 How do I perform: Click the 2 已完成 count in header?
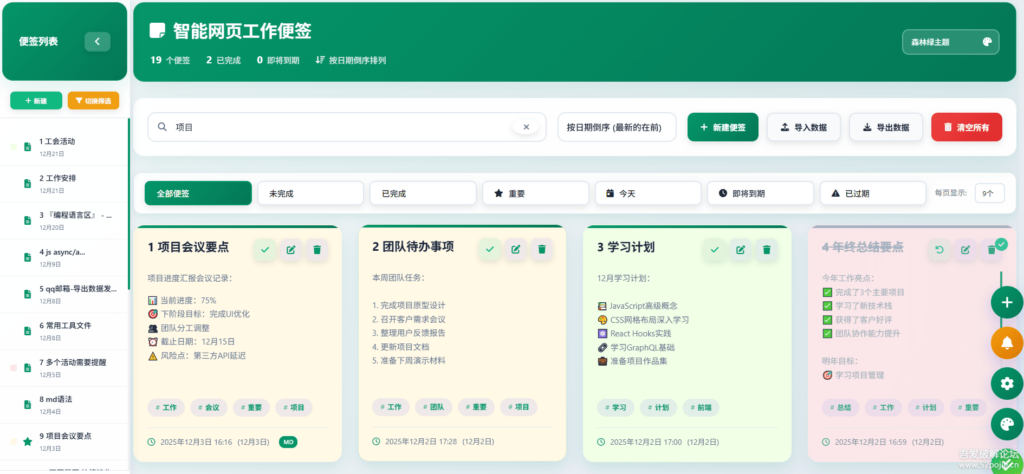click(223, 60)
